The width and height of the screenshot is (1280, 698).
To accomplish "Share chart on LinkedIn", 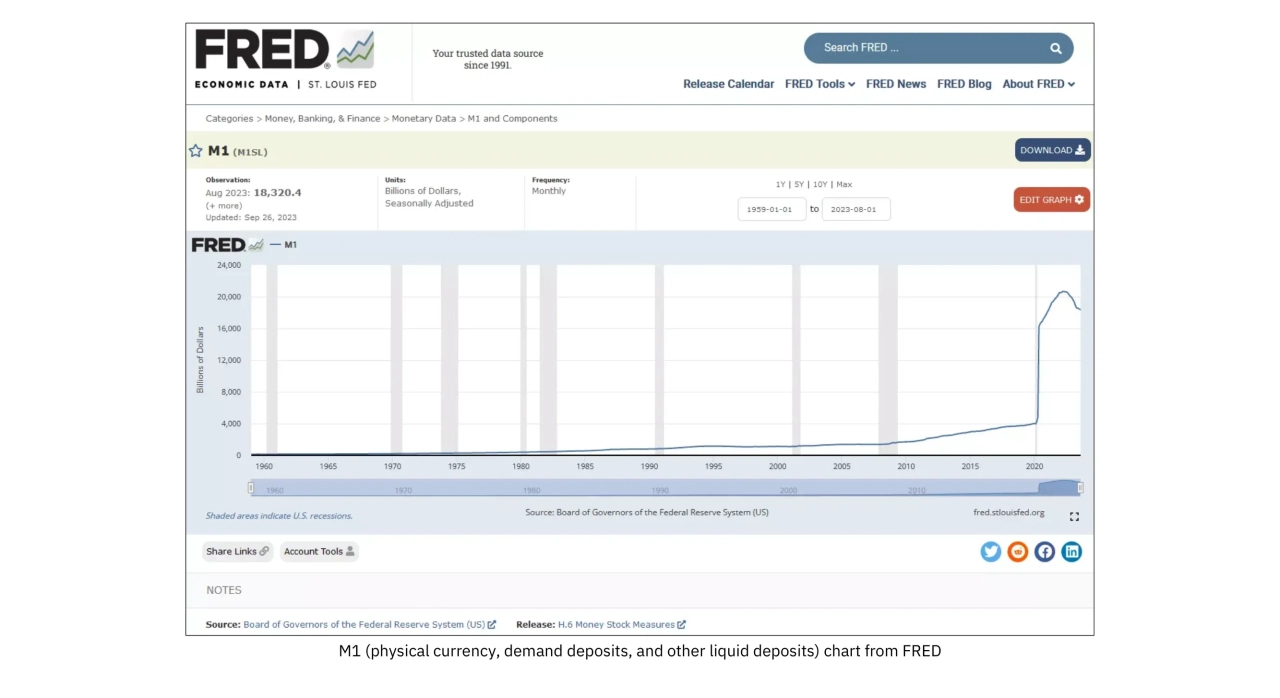I will tap(1071, 552).
